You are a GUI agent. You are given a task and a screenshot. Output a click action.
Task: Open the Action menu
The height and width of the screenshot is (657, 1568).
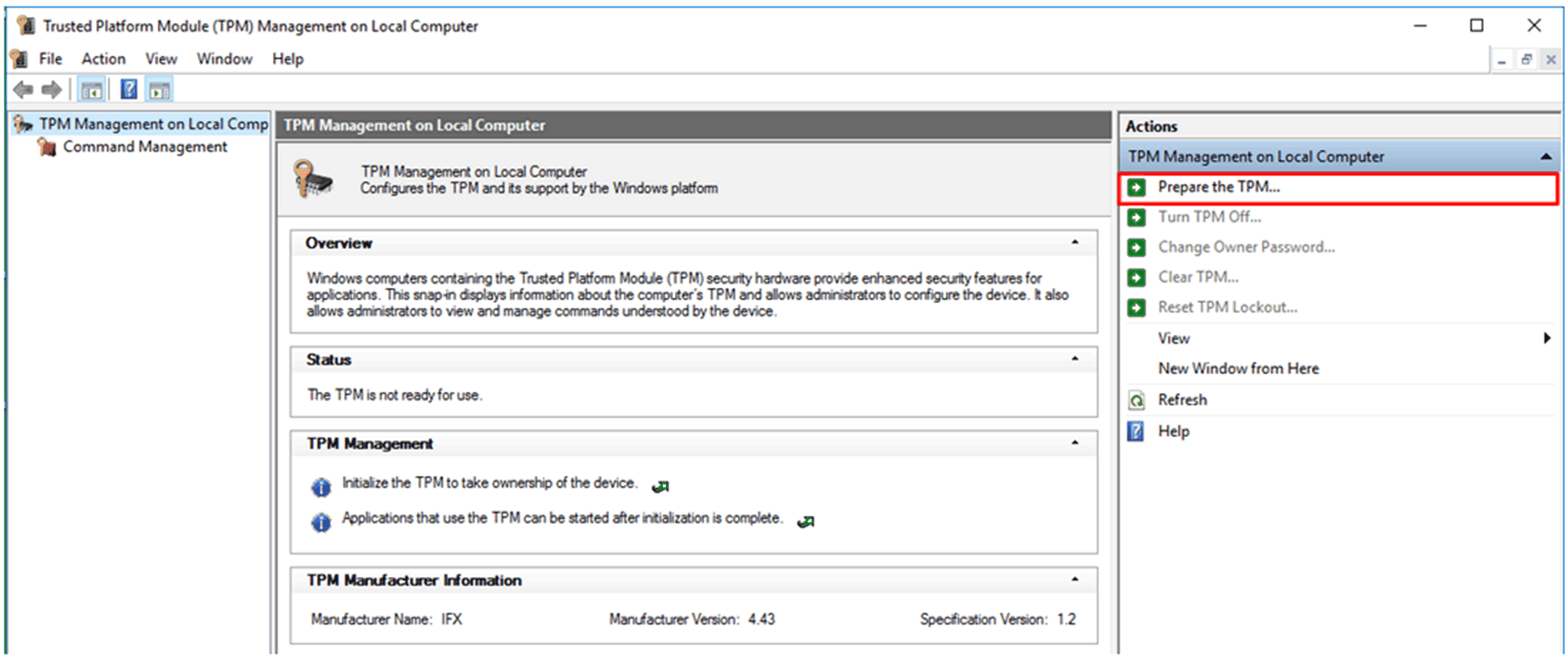click(x=103, y=59)
